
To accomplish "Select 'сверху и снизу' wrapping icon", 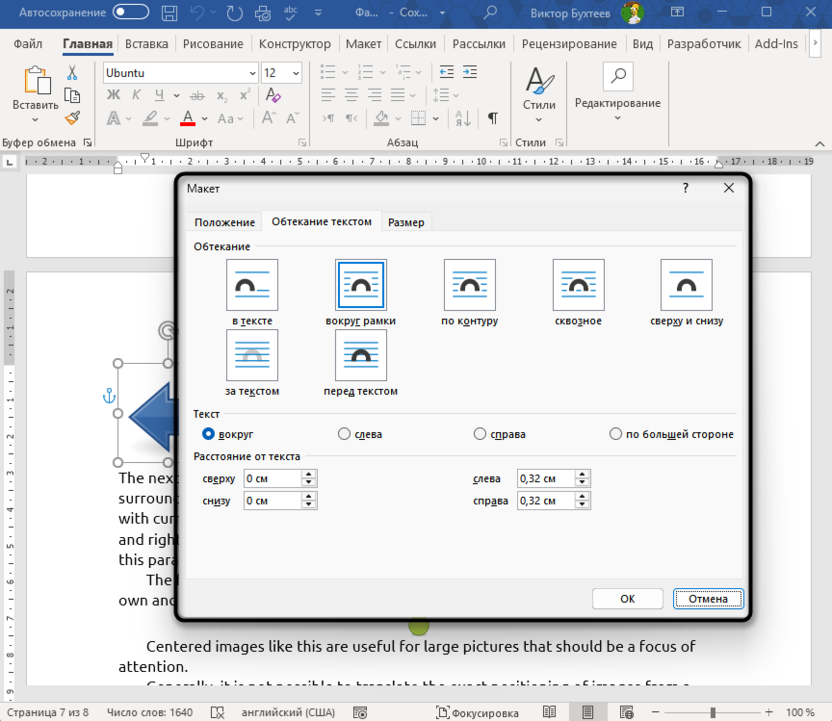I will pyautogui.click(x=686, y=285).
